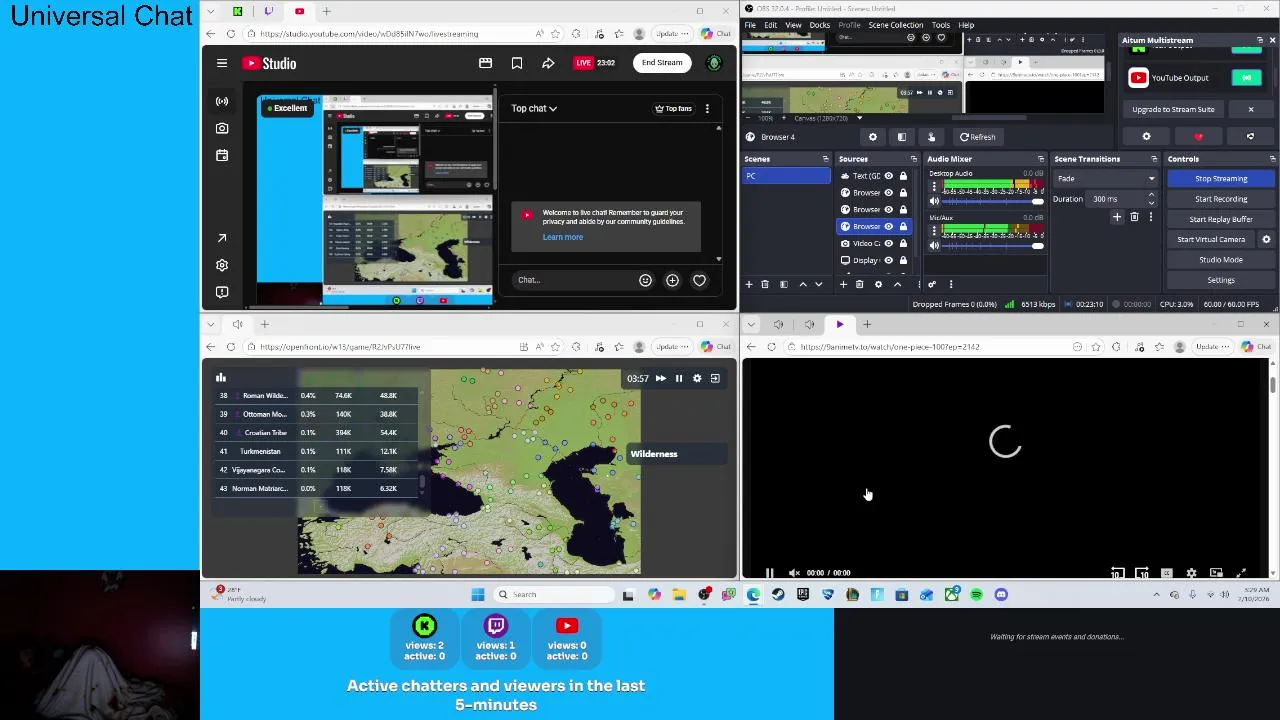Move selected source up in OBS
1280x720 pixels.
897,284
